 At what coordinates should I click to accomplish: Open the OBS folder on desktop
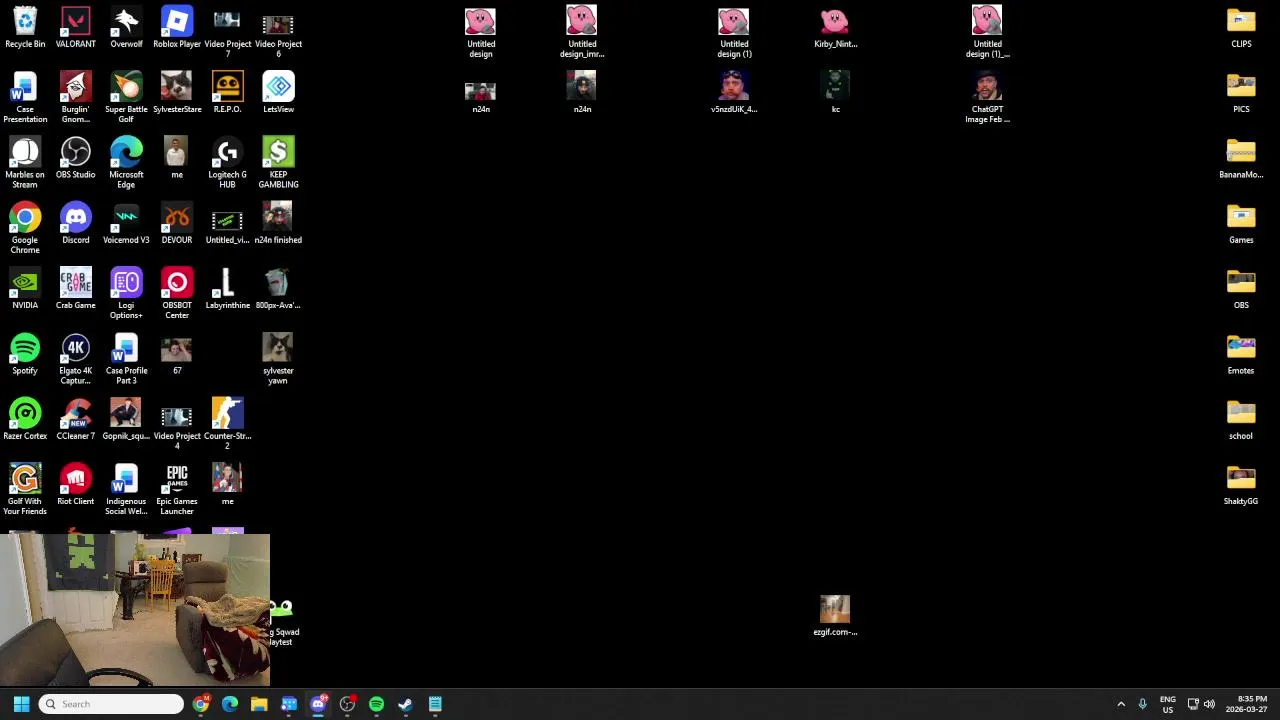tap(1241, 289)
